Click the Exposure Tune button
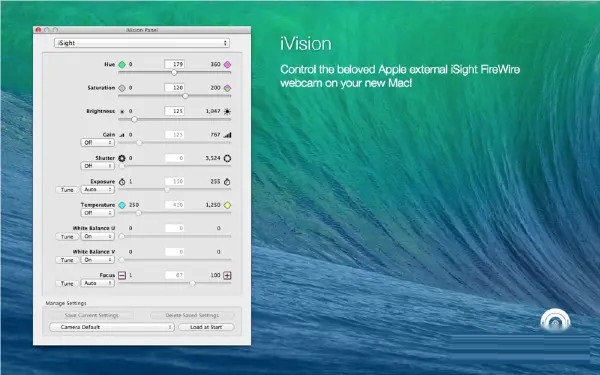Screen dimensions: 600x375 point(67,190)
